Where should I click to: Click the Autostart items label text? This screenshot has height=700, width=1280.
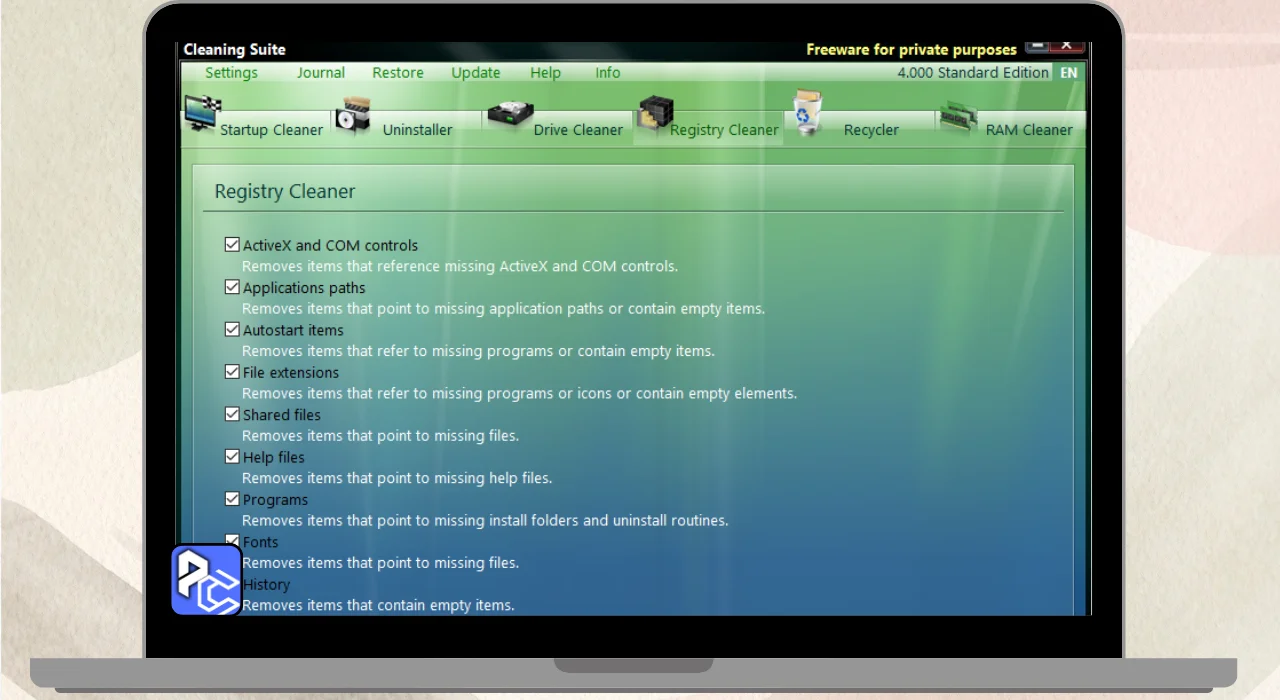293,330
